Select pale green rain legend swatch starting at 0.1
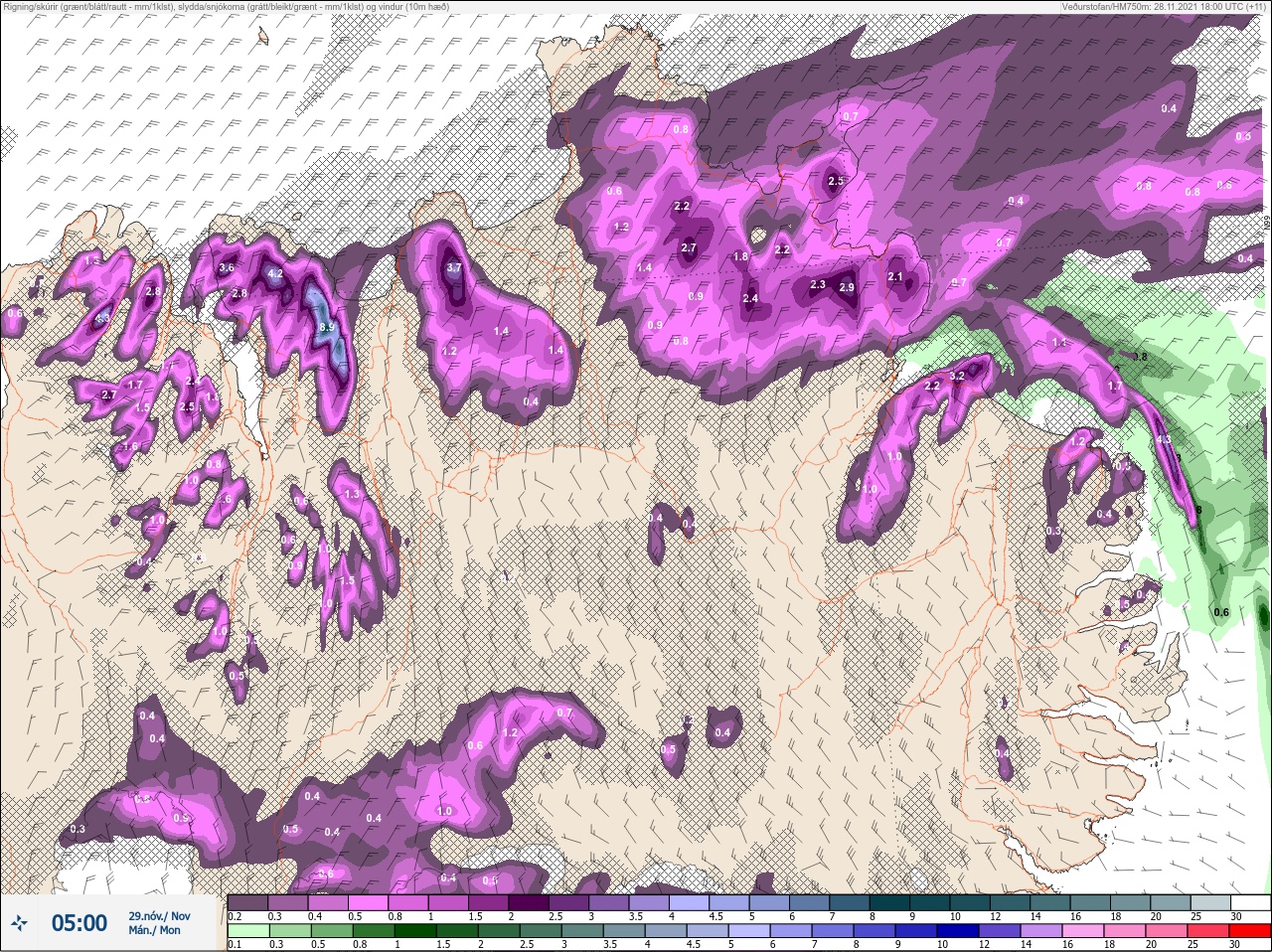 click(x=247, y=930)
